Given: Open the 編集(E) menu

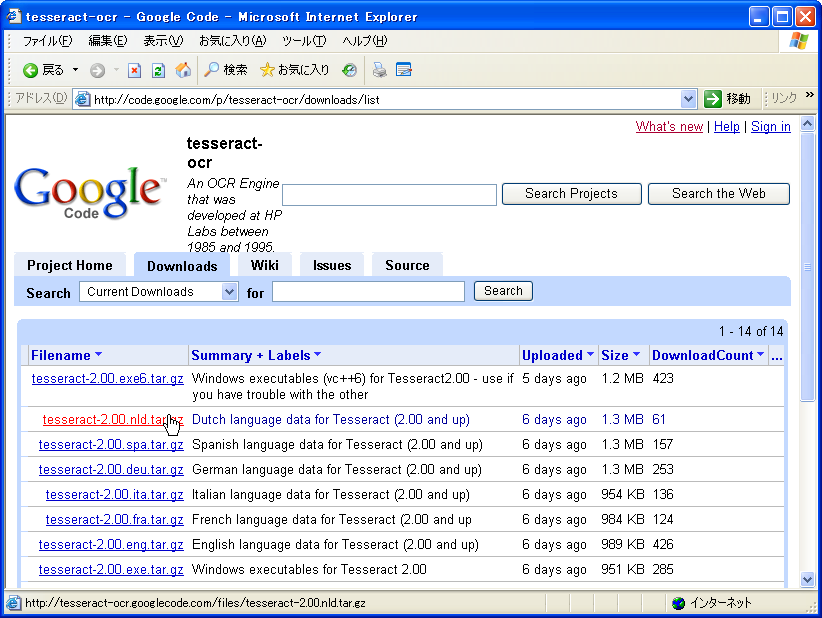Looking at the screenshot, I should click(x=107, y=40).
